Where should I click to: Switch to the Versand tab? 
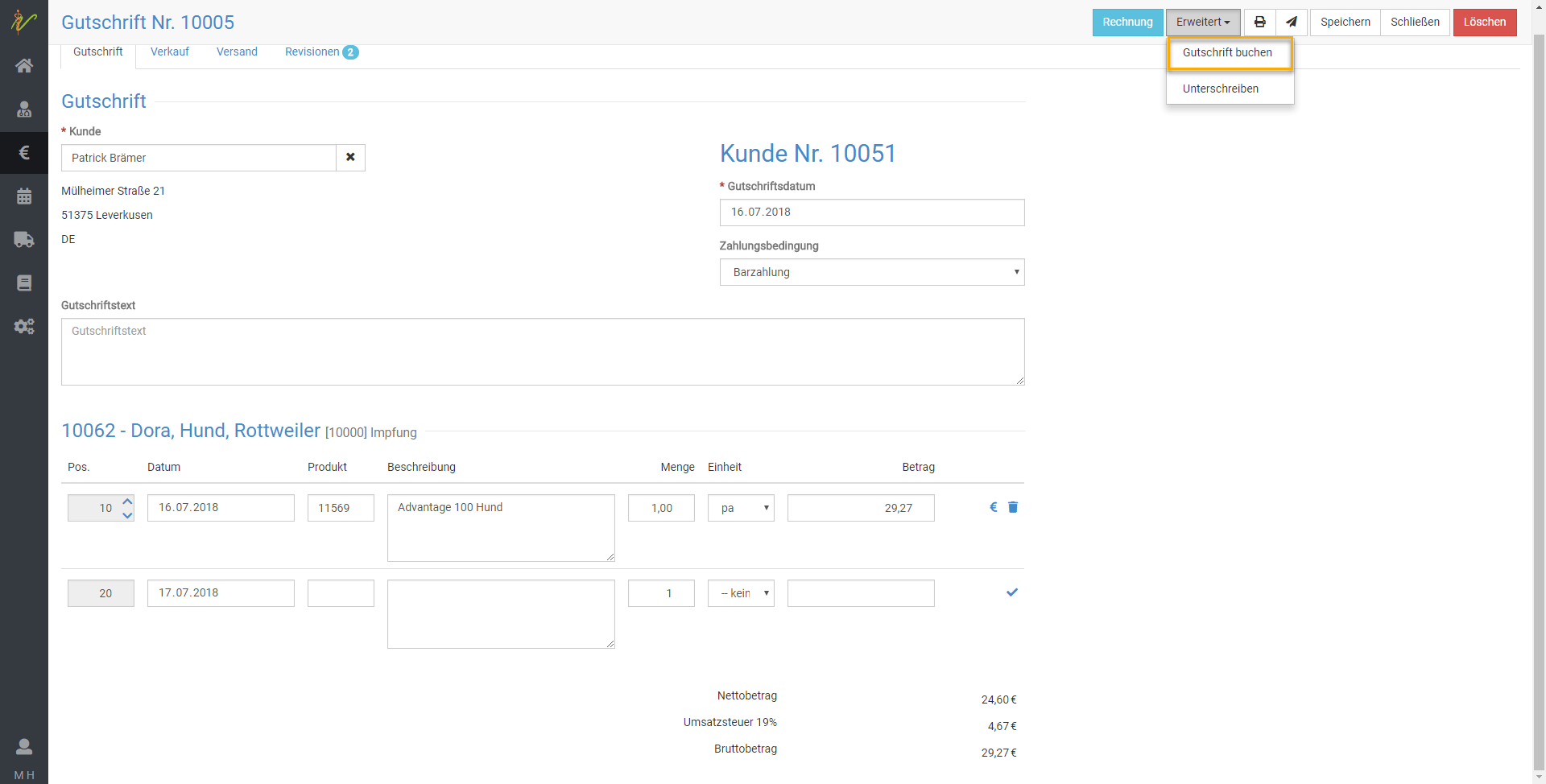point(237,52)
